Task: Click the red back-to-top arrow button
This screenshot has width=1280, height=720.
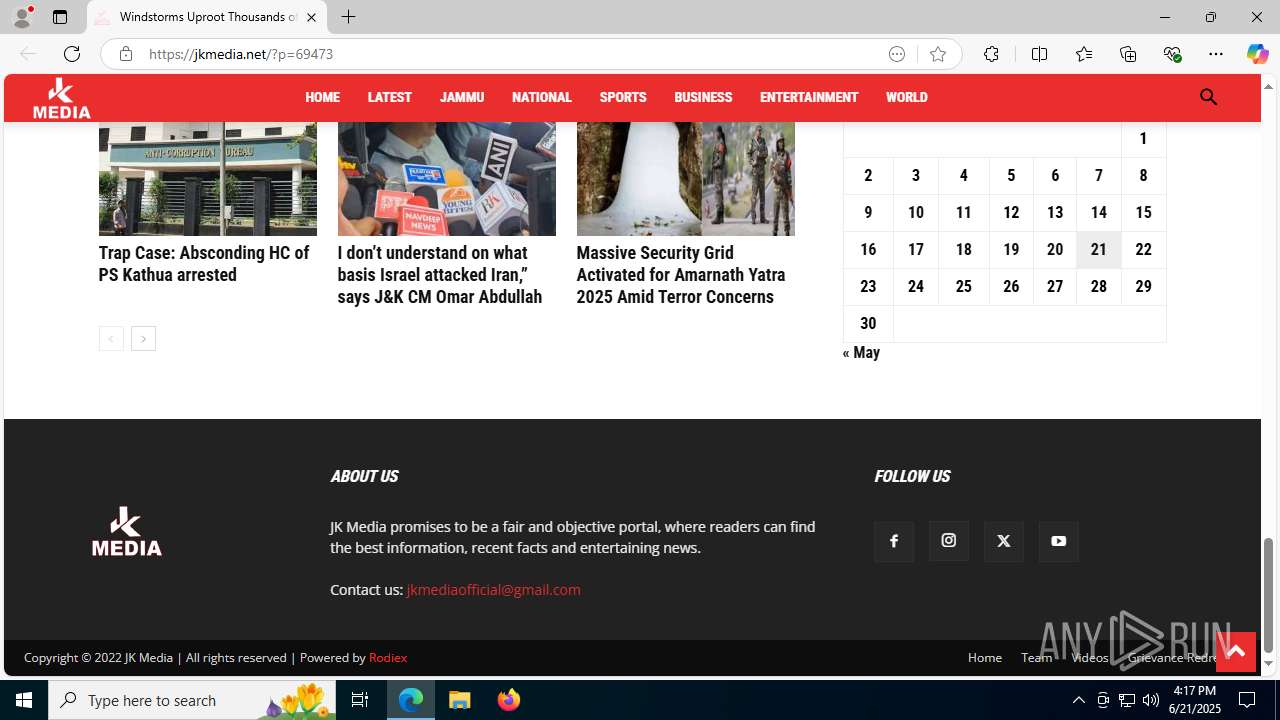Action: 1235,652
